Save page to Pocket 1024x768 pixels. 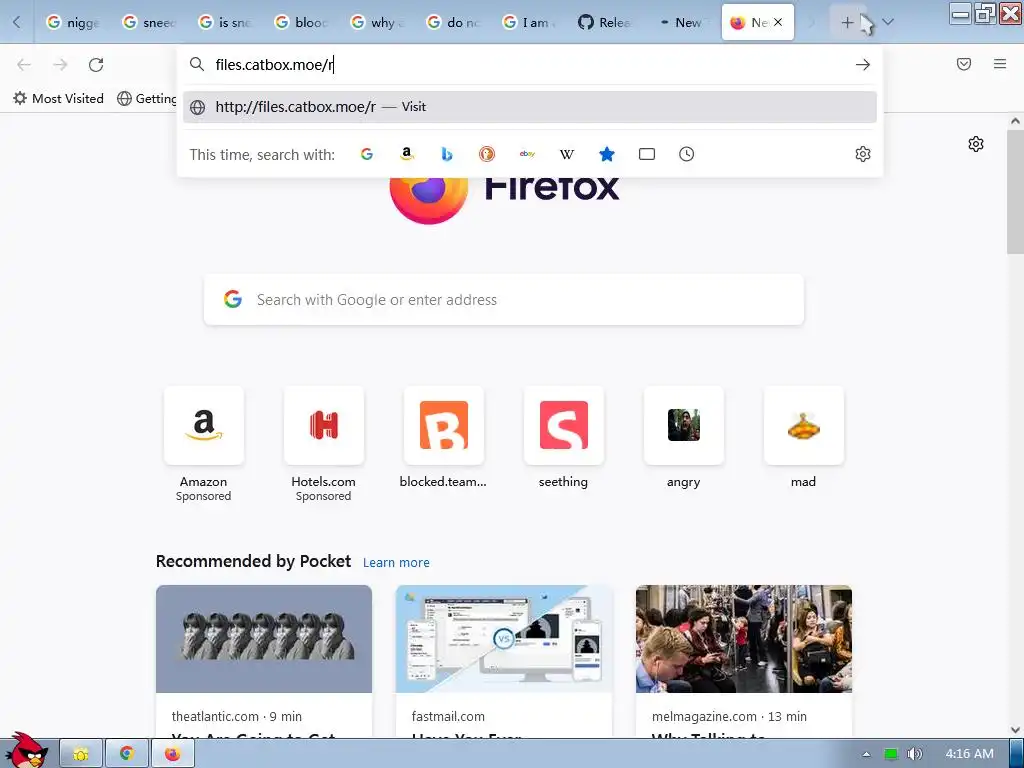click(x=964, y=64)
